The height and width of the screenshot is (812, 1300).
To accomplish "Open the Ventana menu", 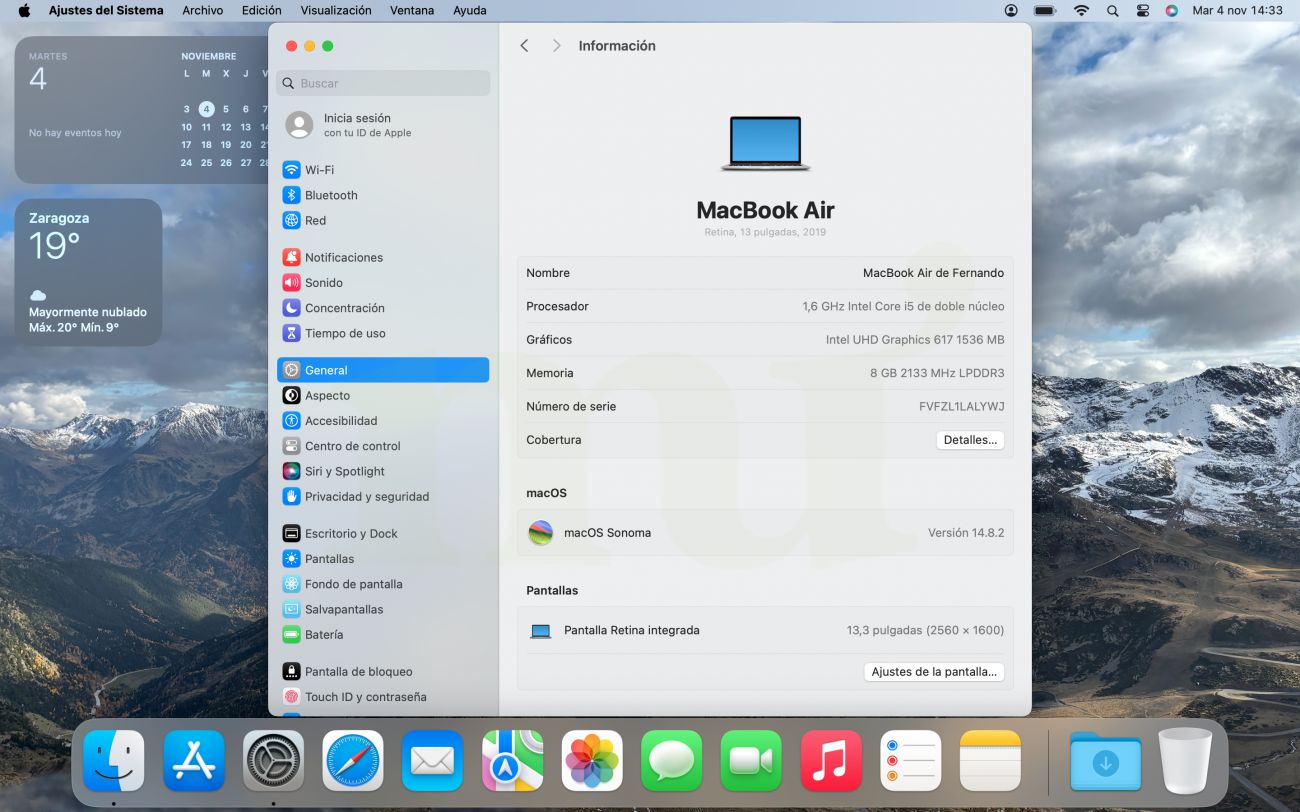I will click(412, 10).
